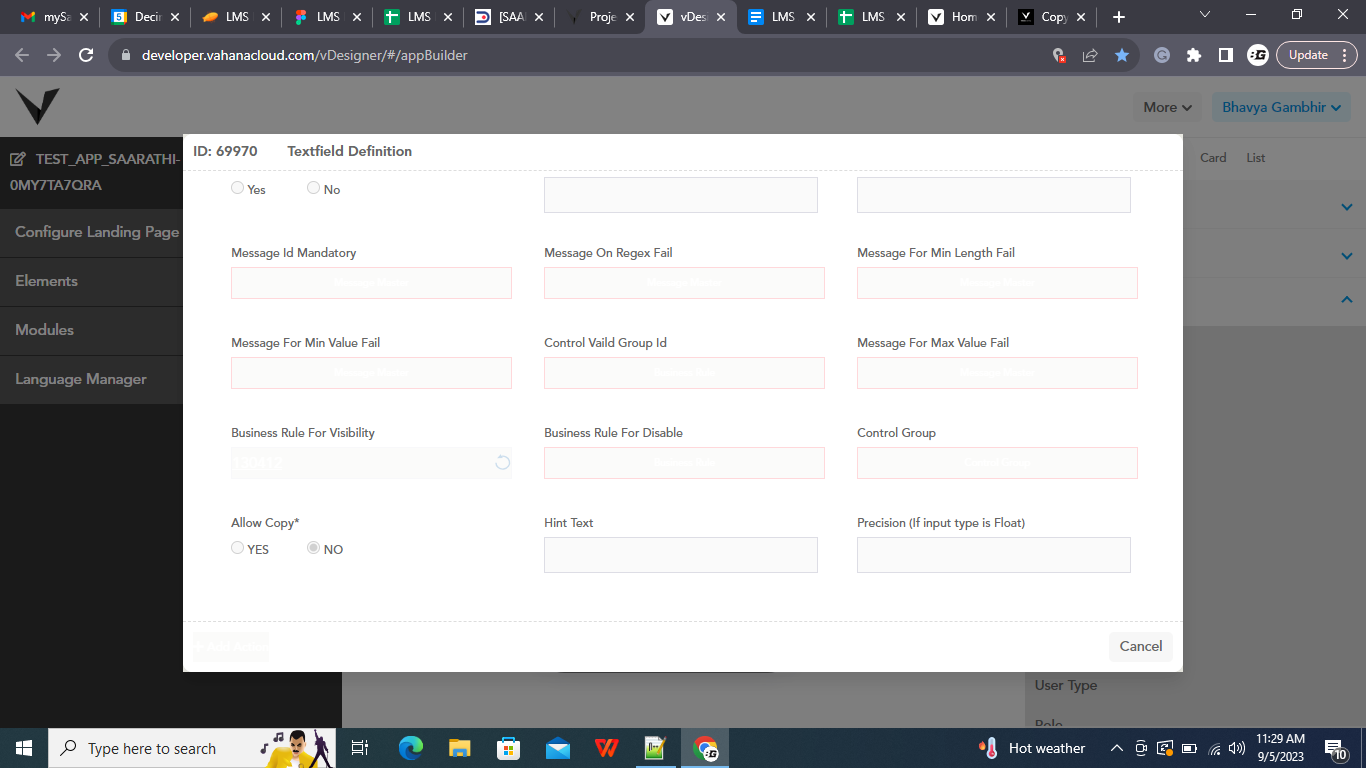Collapse the upward chevron in right panel

pos(1346,299)
